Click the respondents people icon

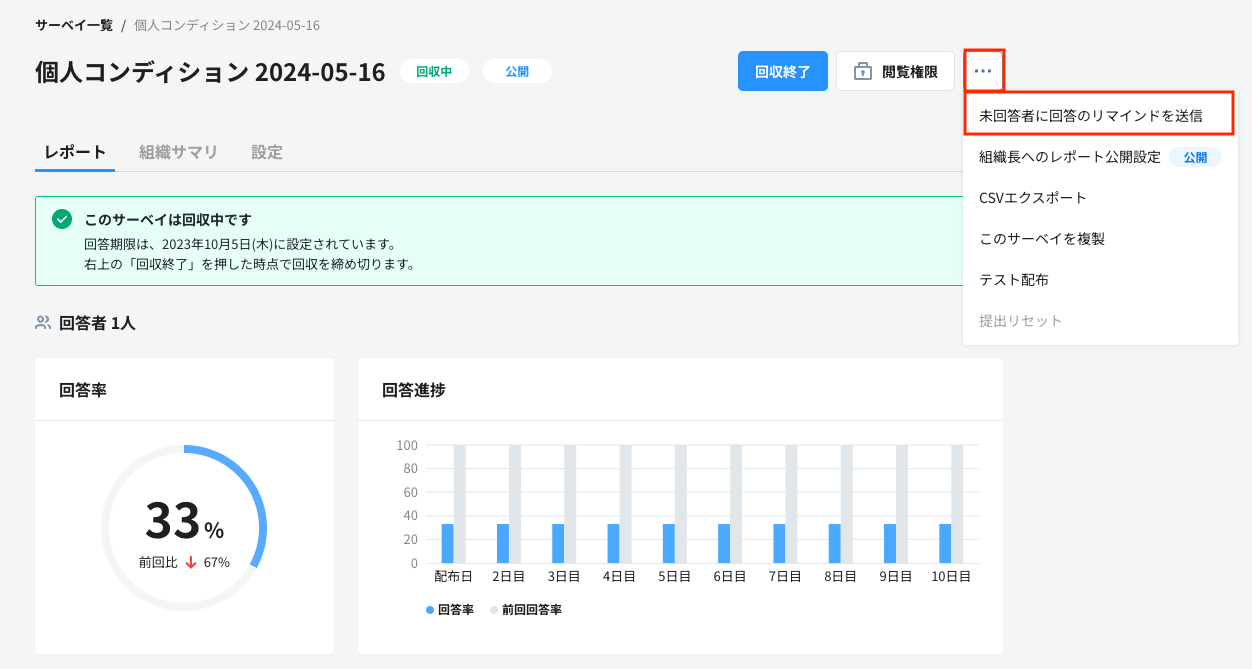(x=43, y=323)
